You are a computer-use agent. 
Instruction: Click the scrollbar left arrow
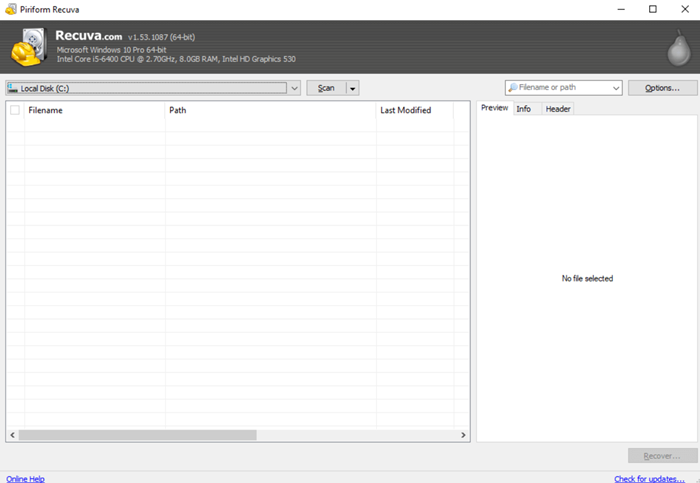[12, 435]
